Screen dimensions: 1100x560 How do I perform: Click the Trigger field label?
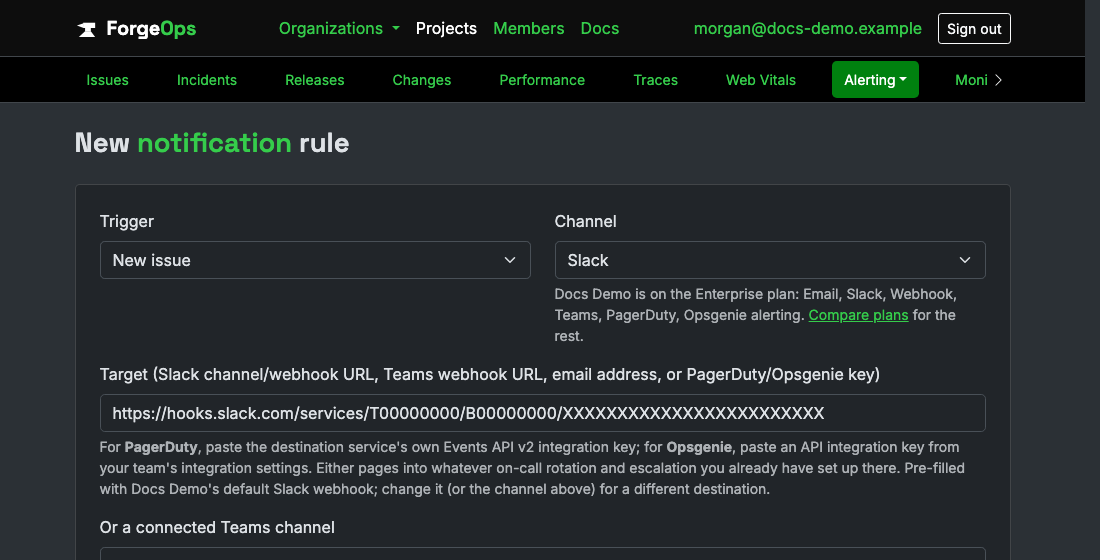click(x=127, y=221)
